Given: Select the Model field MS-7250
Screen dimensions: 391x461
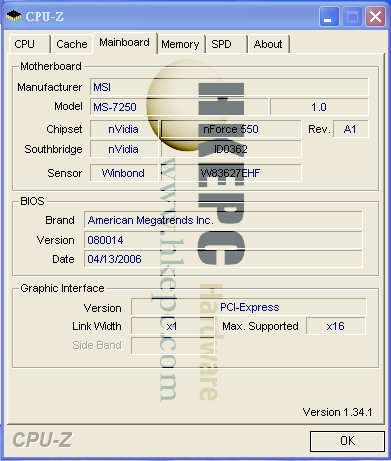Looking at the screenshot, I should (x=179, y=107).
